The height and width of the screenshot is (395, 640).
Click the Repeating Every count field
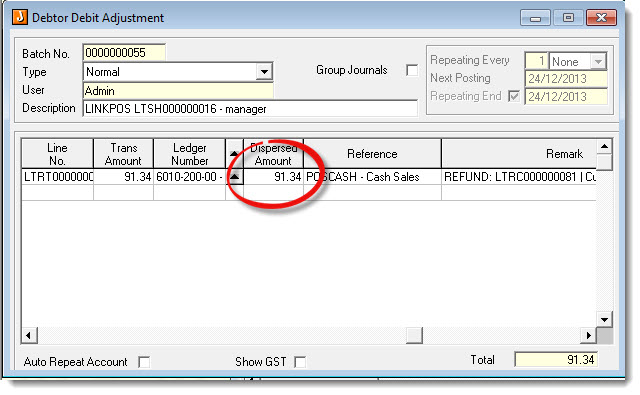536,62
